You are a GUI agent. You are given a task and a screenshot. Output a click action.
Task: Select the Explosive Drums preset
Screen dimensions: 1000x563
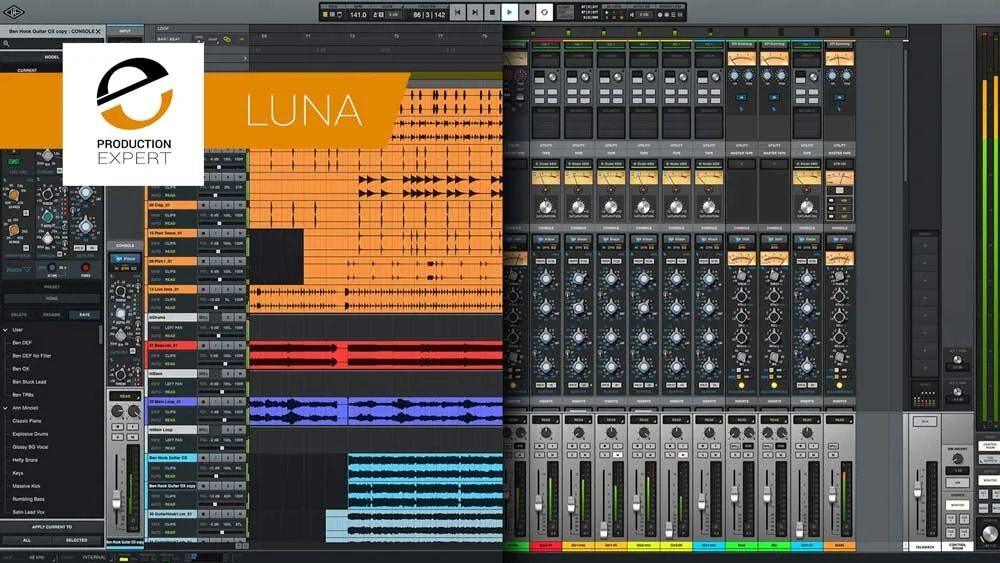pos(30,434)
